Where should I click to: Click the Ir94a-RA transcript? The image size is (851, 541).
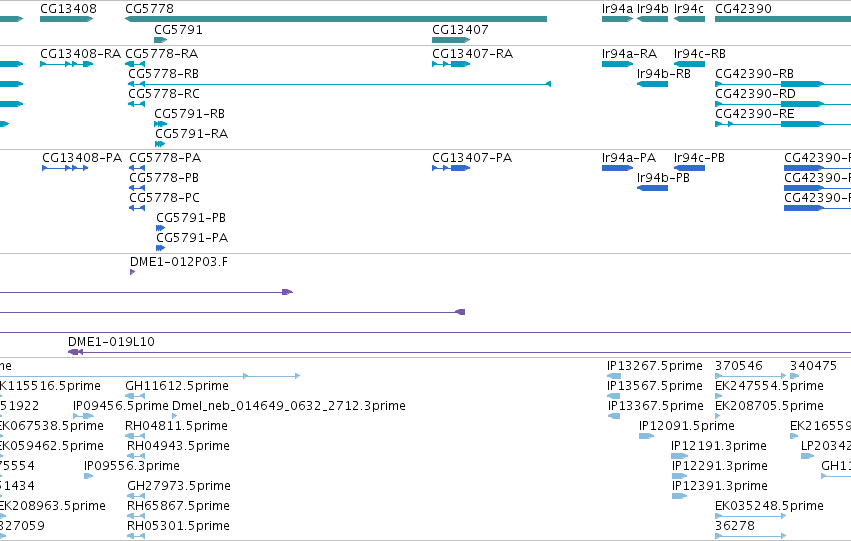tap(618, 64)
